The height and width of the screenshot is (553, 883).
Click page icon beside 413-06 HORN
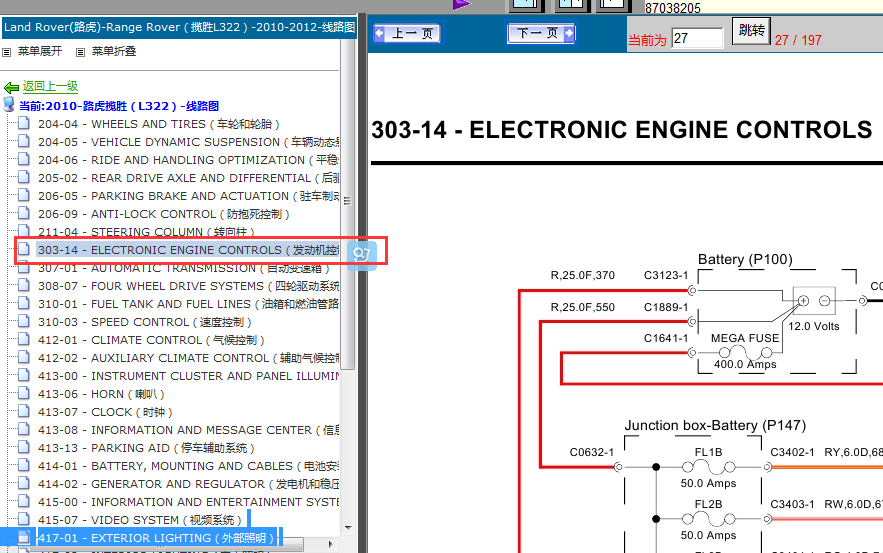tap(24, 394)
